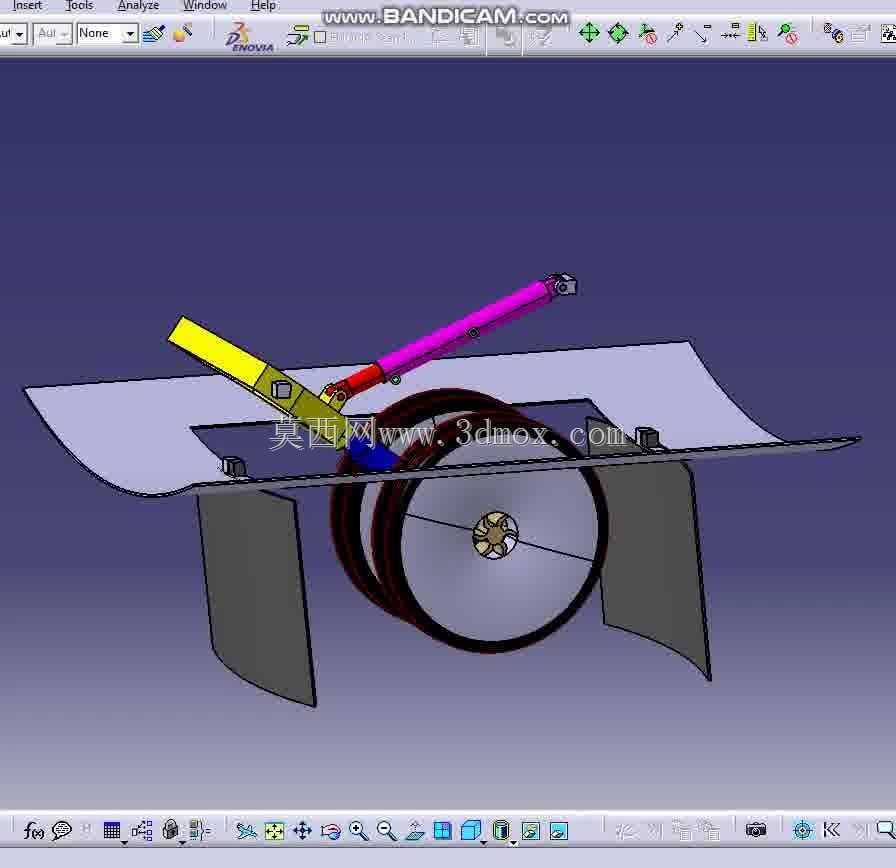Click the tree structure icon
The height and width of the screenshot is (868, 896).
[142, 830]
